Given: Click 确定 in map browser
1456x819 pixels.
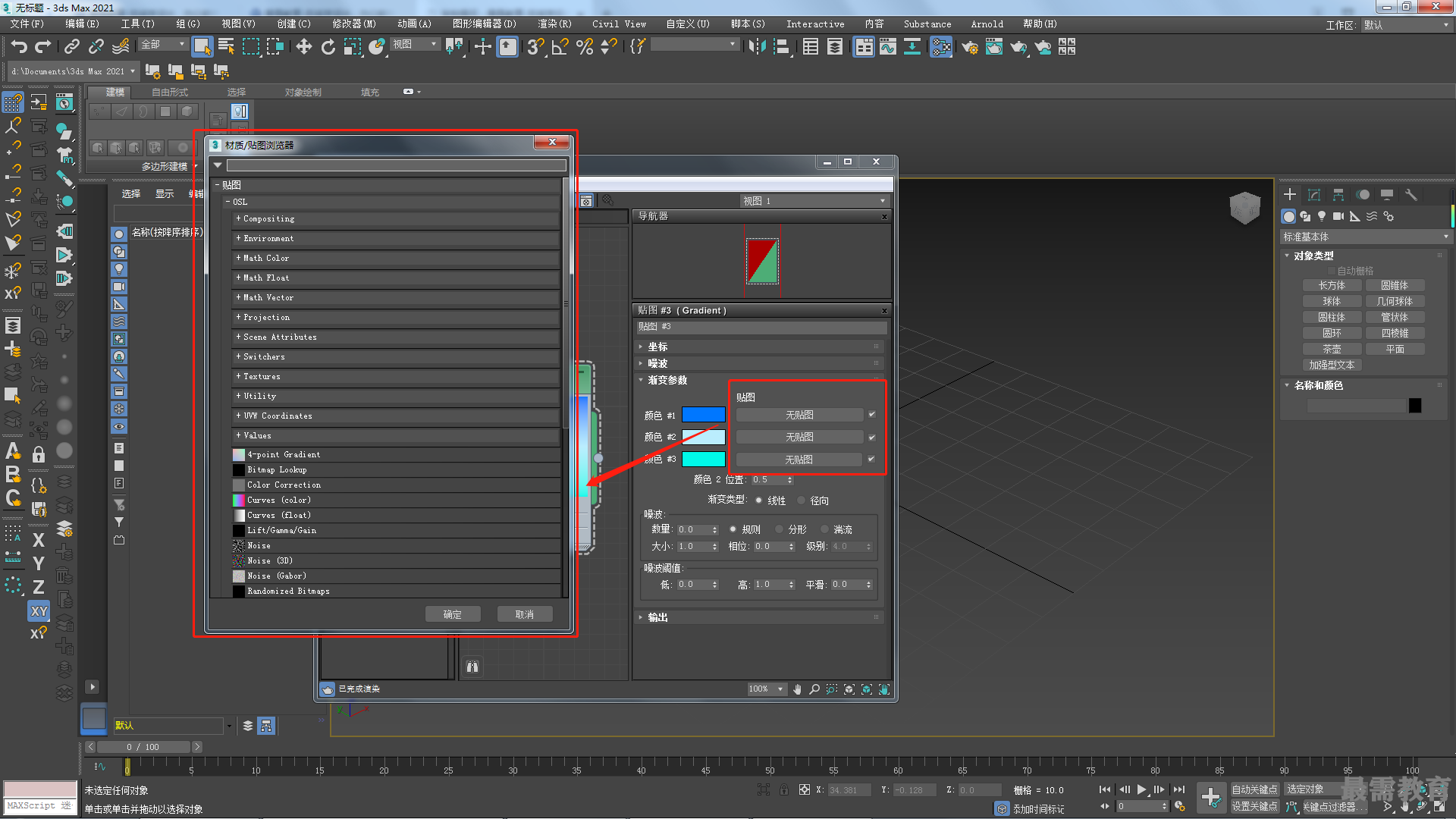Looking at the screenshot, I should click(453, 614).
